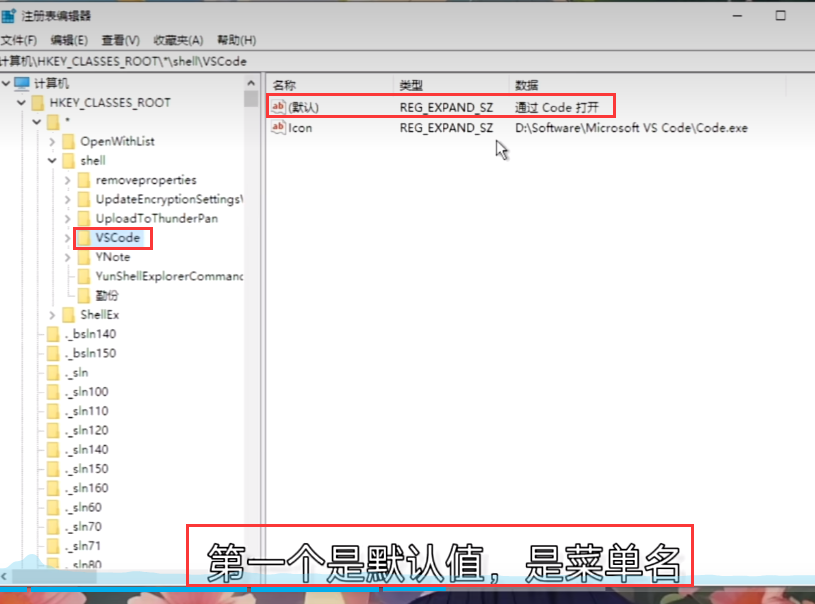
Task: Click the HKEY_CLASSES_ROOT folder icon
Action: (x=38, y=103)
